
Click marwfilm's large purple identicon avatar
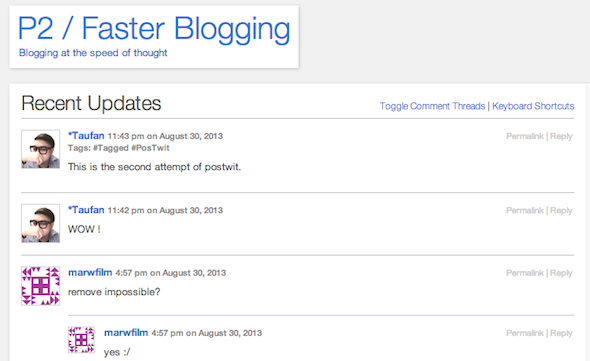[41, 286]
